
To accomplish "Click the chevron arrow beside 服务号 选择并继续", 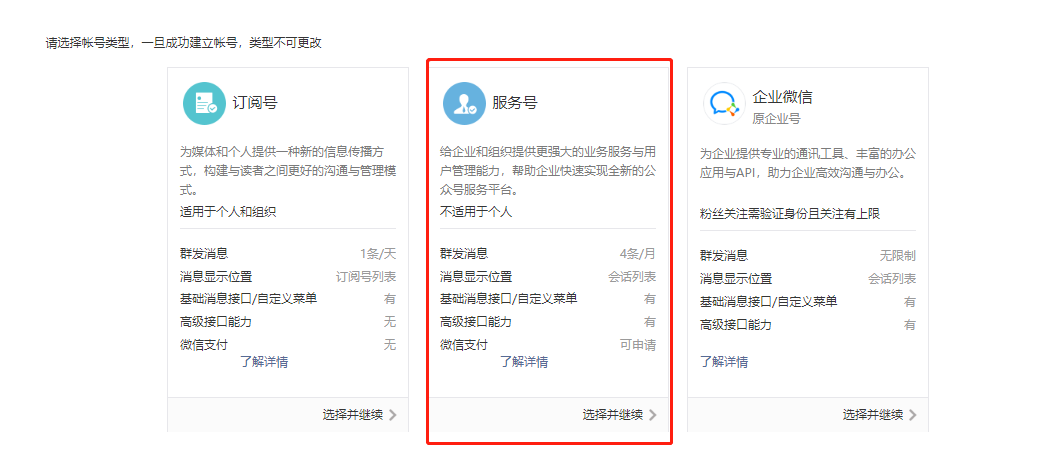I will click(x=652, y=415).
